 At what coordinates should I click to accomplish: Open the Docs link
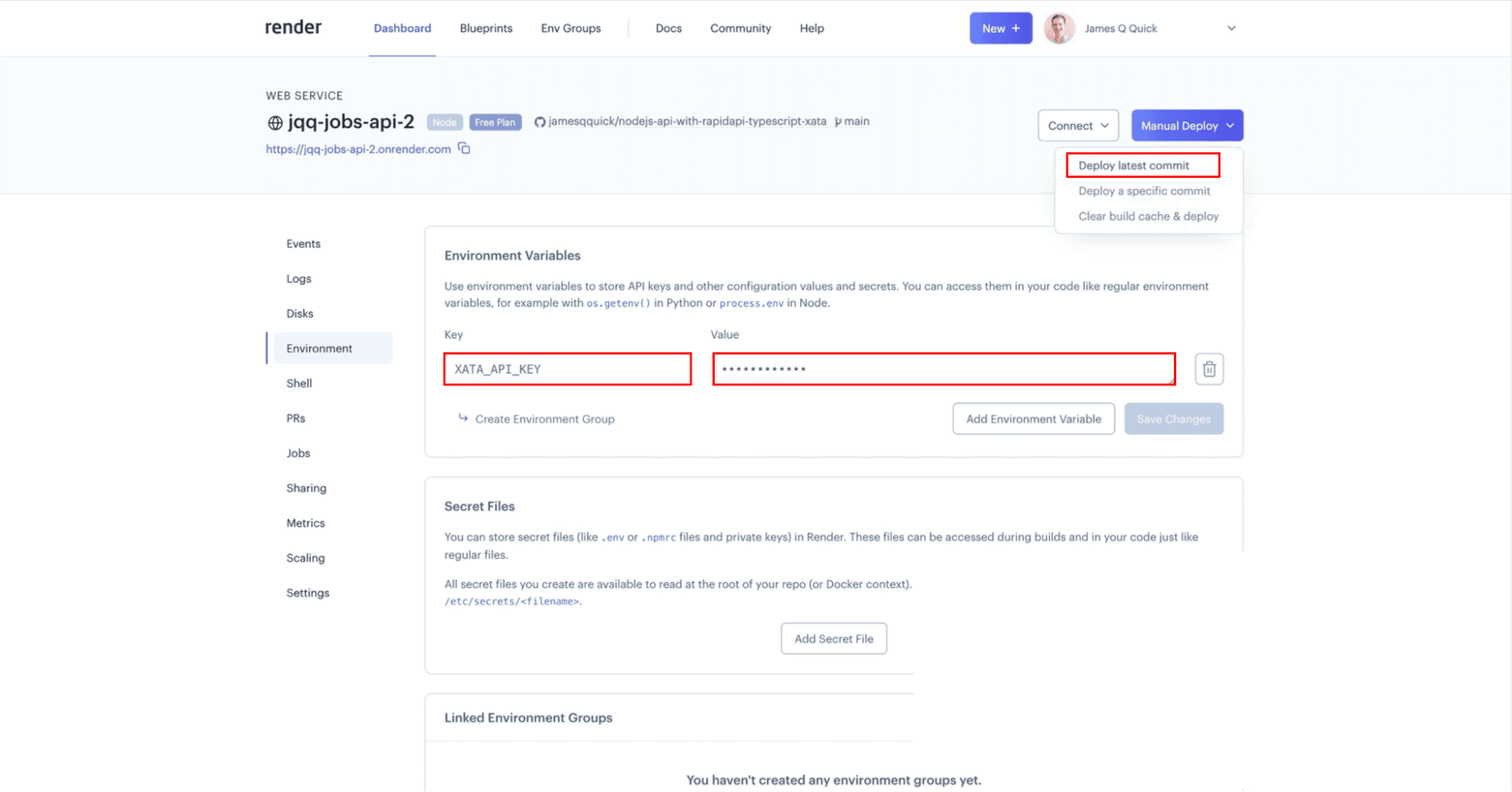(669, 28)
